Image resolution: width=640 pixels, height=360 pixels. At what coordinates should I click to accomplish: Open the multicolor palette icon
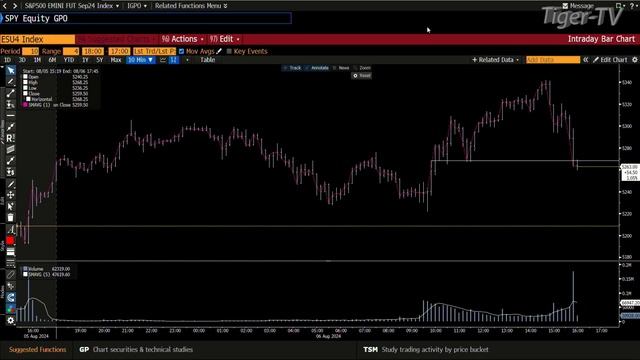click(11, 309)
